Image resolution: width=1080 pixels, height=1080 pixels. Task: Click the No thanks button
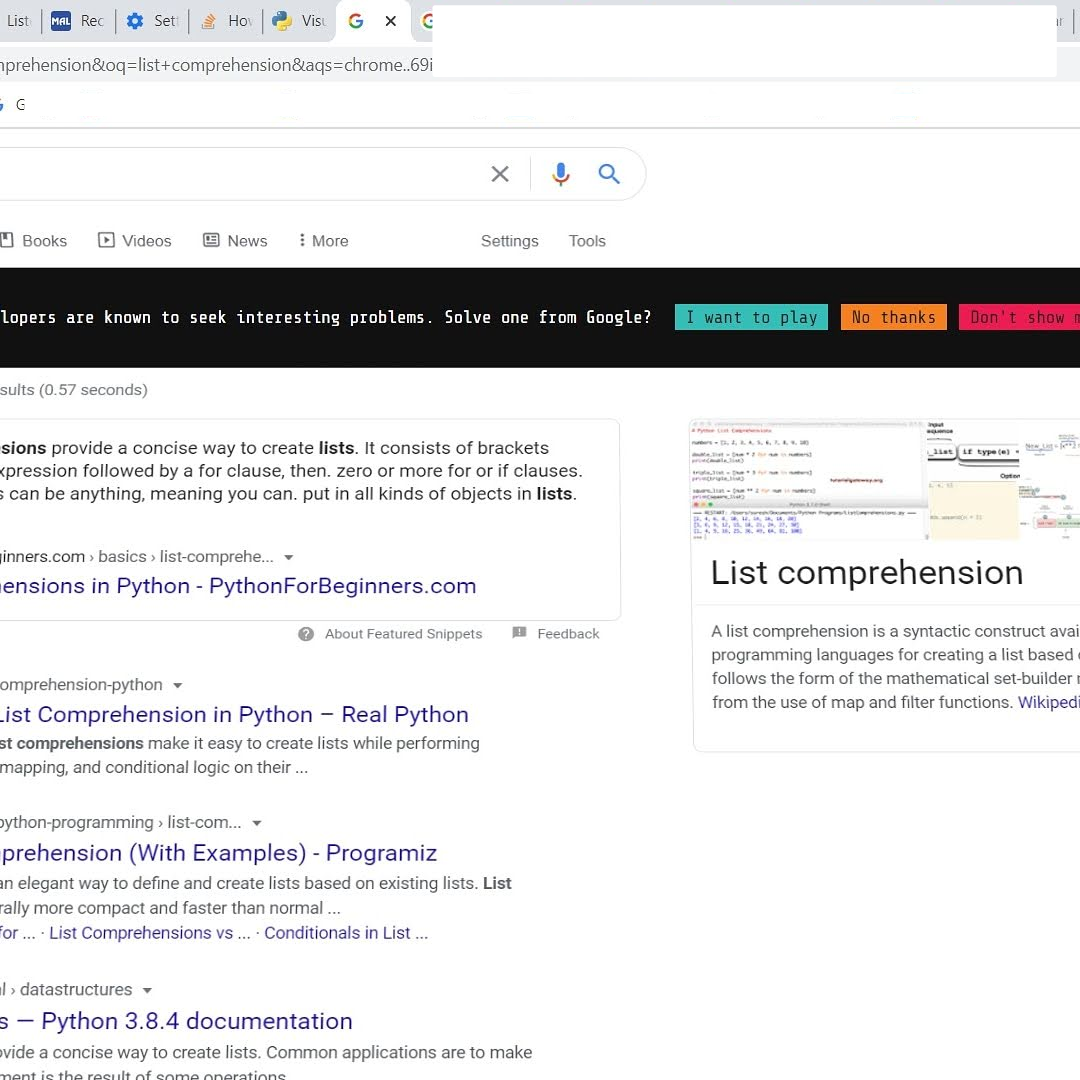[x=893, y=318]
